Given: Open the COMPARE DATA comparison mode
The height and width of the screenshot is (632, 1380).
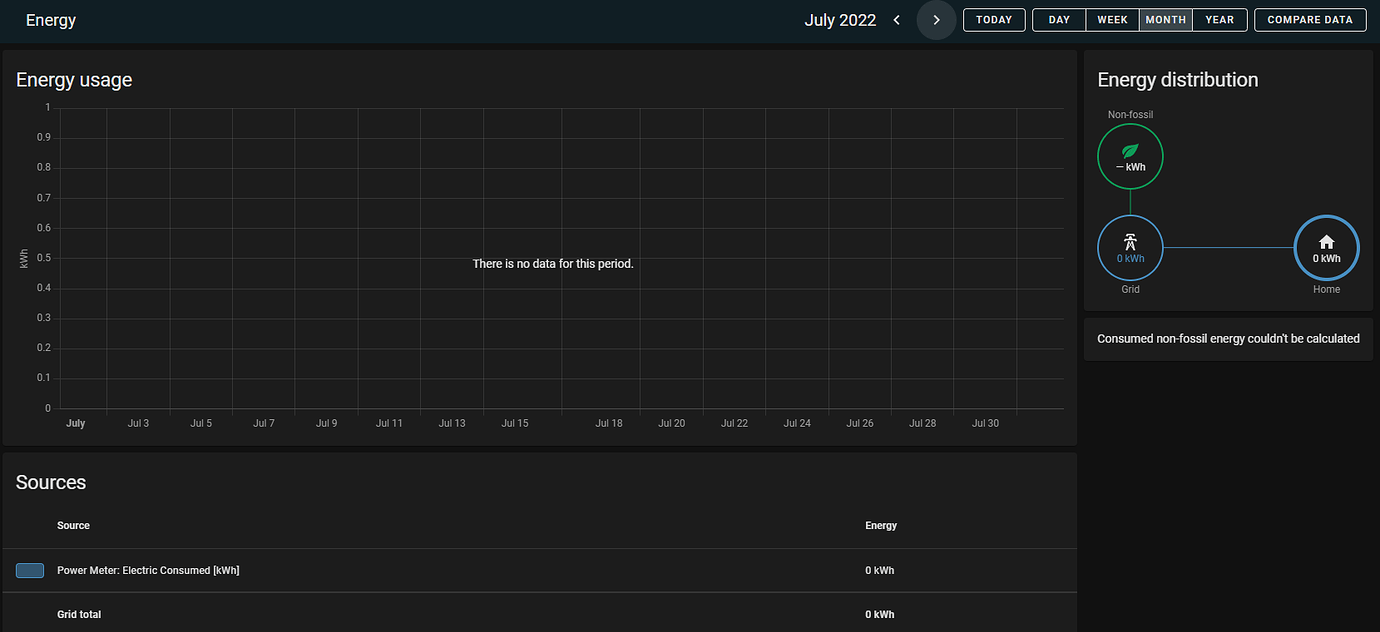Looking at the screenshot, I should point(1310,19).
